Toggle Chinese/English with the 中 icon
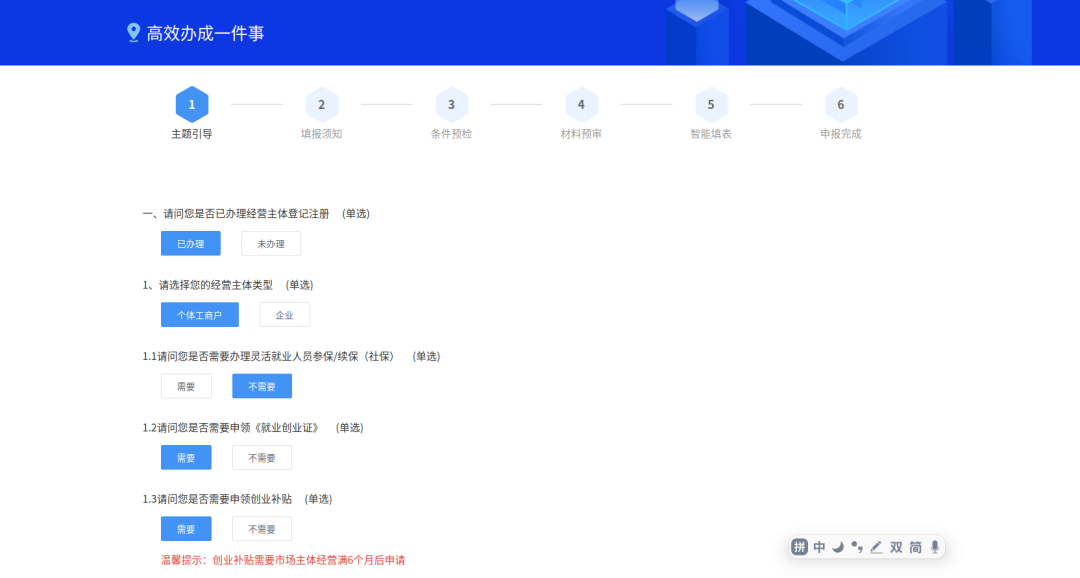The image size is (1080, 578). point(819,547)
